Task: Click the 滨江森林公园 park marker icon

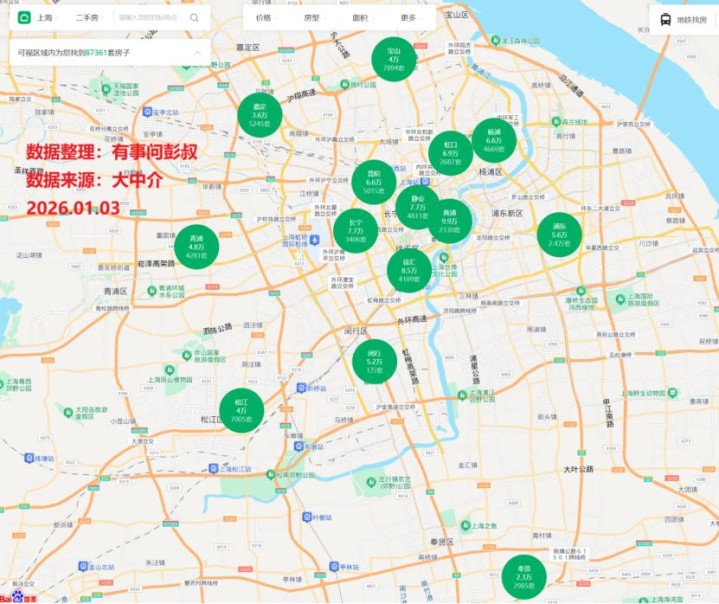Action: pyautogui.click(x=496, y=40)
